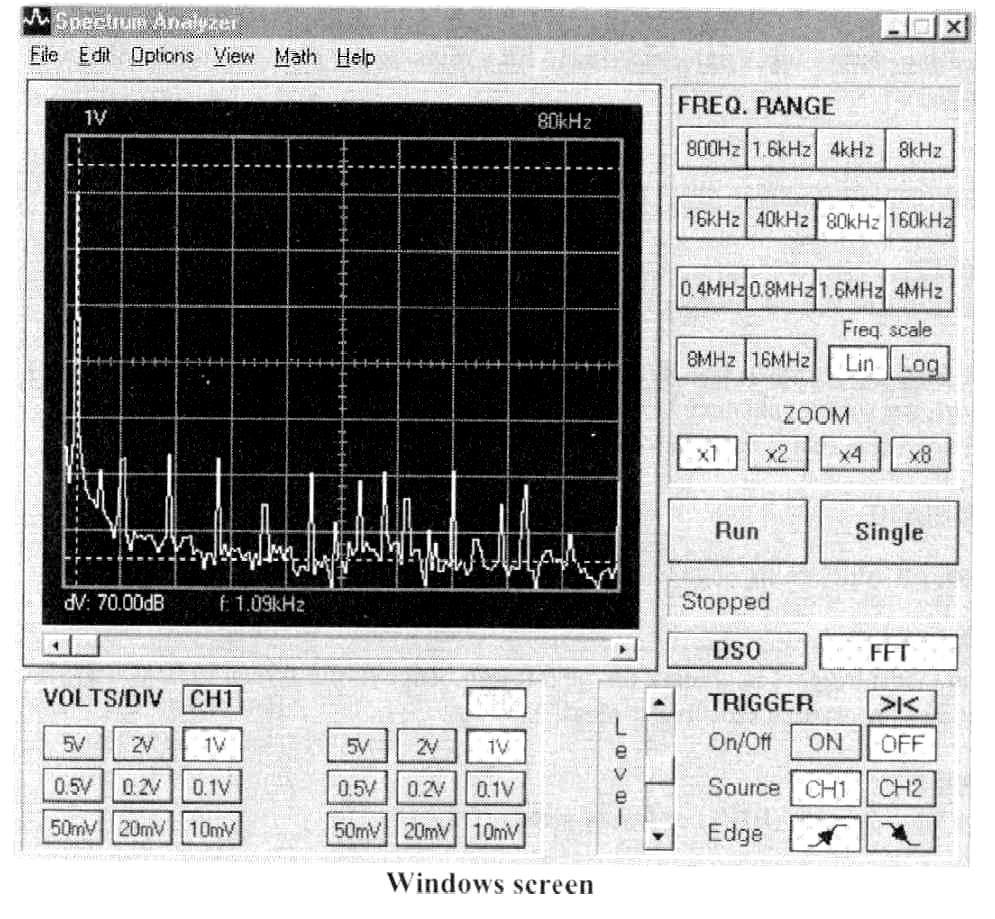Image resolution: width=995 pixels, height=919 pixels.
Task: Click trigger level down arrow
Action: [659, 834]
